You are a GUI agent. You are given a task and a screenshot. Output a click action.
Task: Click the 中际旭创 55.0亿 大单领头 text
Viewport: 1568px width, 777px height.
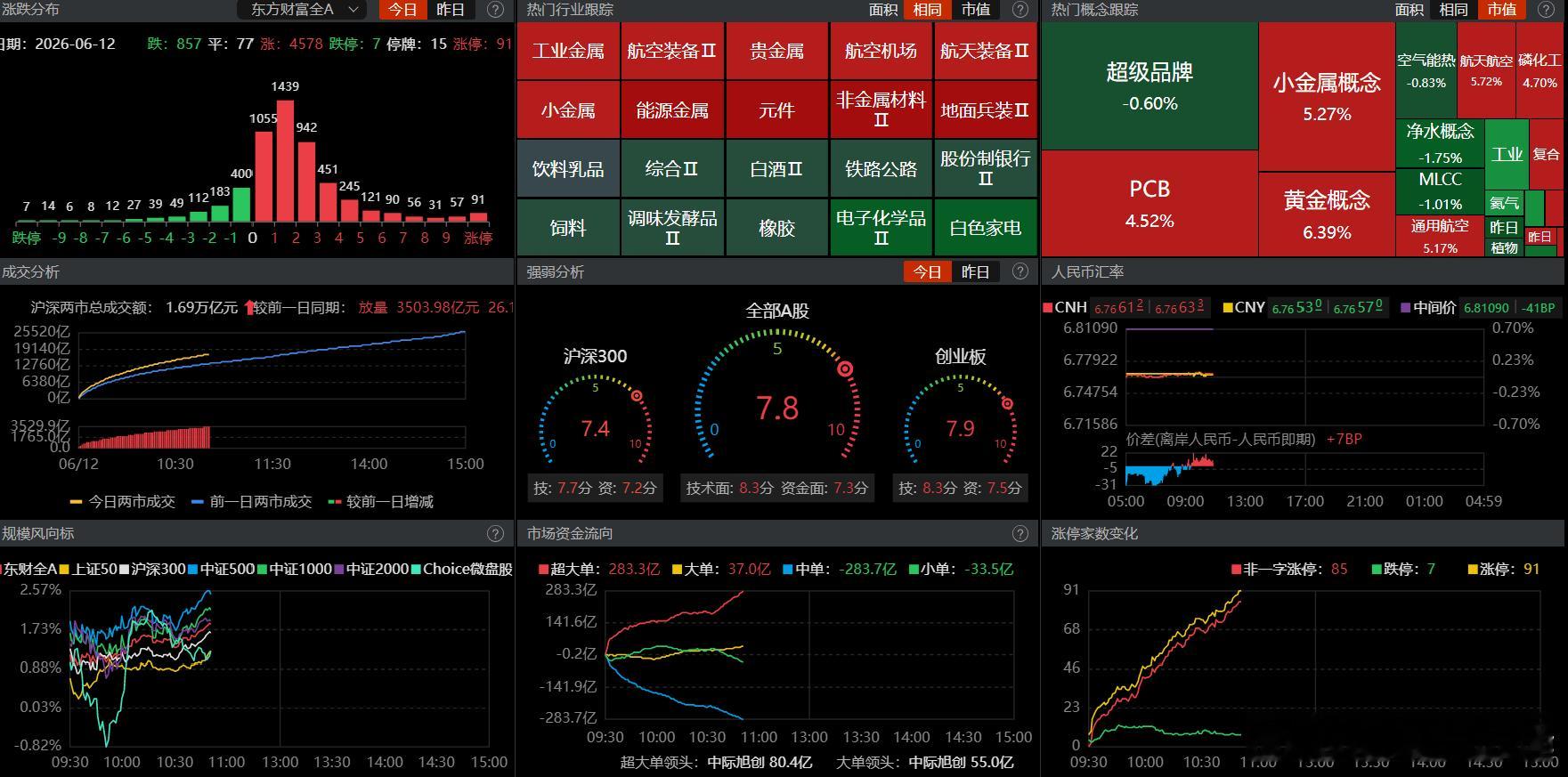click(961, 763)
